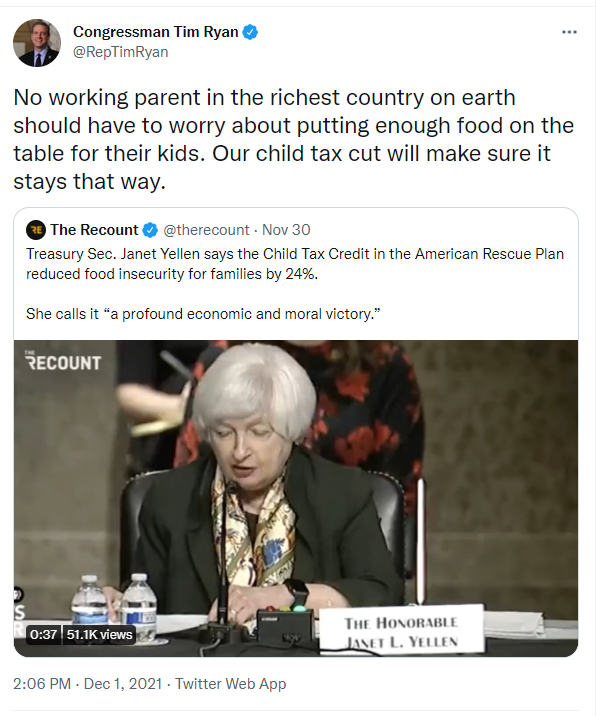Image resolution: width=597 pixels, height=716 pixels.
Task: Click the RECOUNT watermark on the video
Action: tap(63, 361)
